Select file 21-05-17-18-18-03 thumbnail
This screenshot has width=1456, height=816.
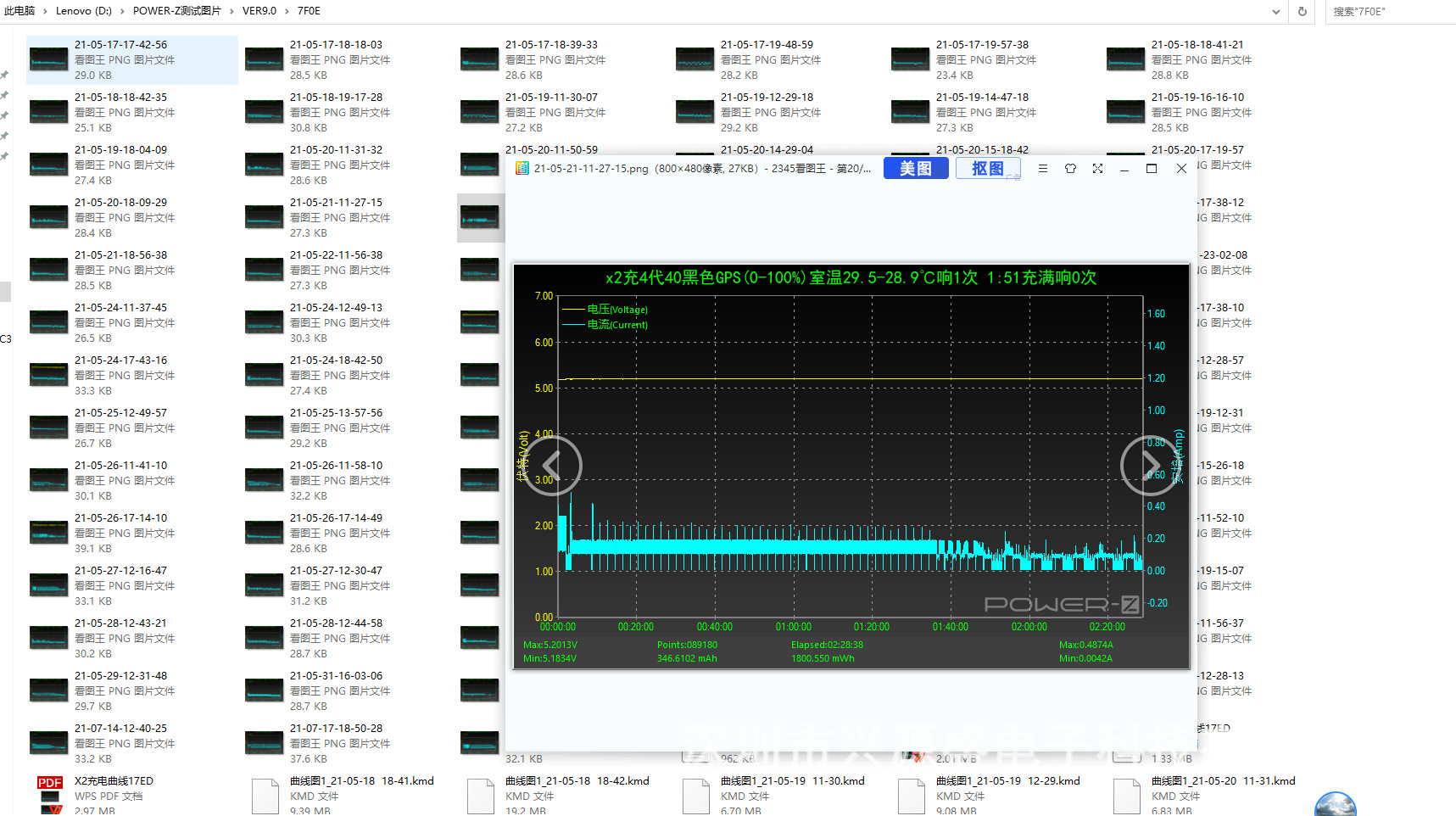[264, 59]
